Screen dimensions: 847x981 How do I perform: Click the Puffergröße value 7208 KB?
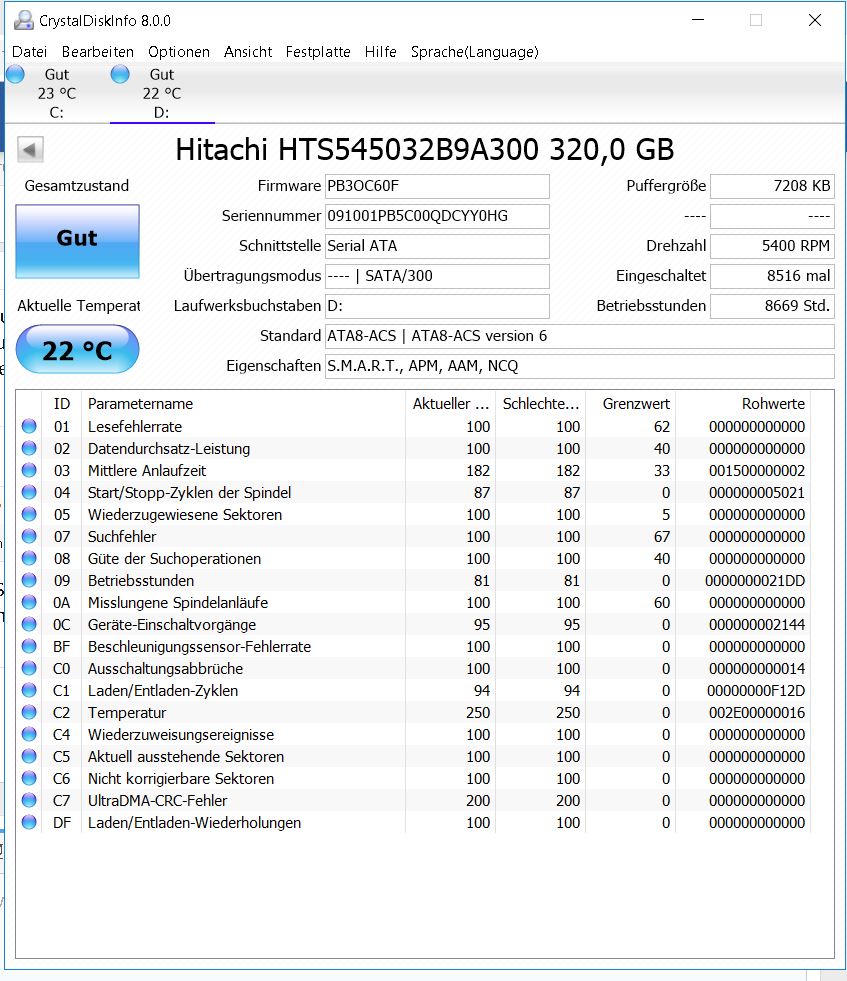[772, 186]
